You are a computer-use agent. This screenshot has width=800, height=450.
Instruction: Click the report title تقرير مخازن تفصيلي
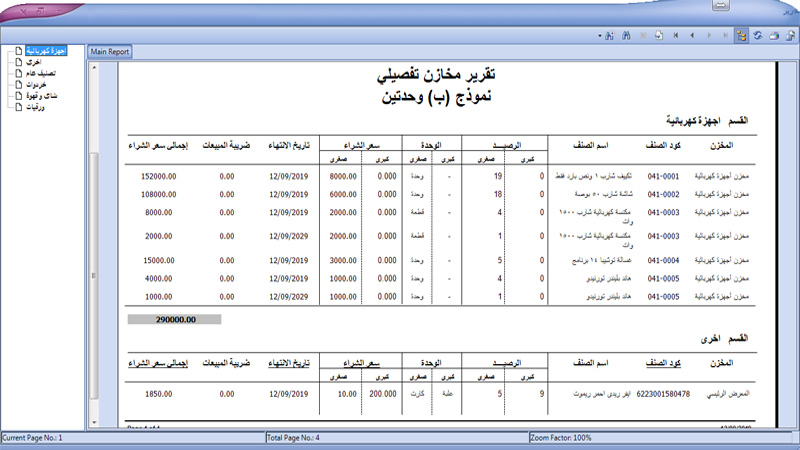(436, 74)
